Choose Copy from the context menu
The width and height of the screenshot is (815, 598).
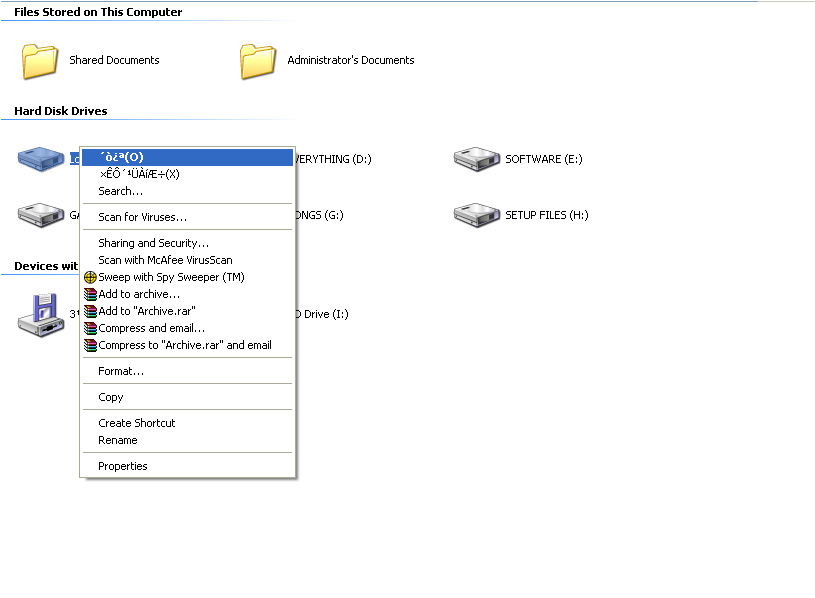[x=111, y=397]
